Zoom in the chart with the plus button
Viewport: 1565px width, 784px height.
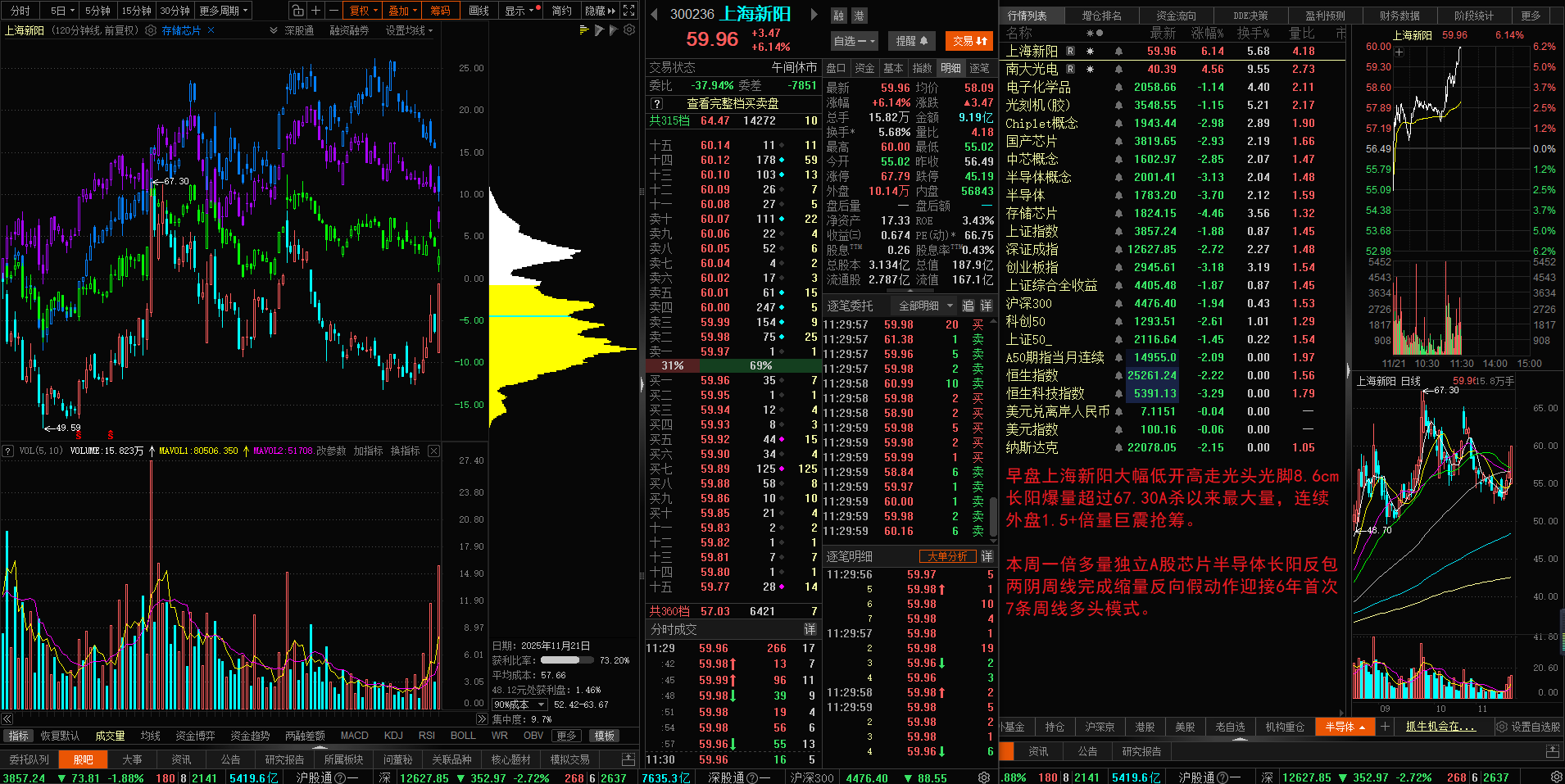click(315, 11)
